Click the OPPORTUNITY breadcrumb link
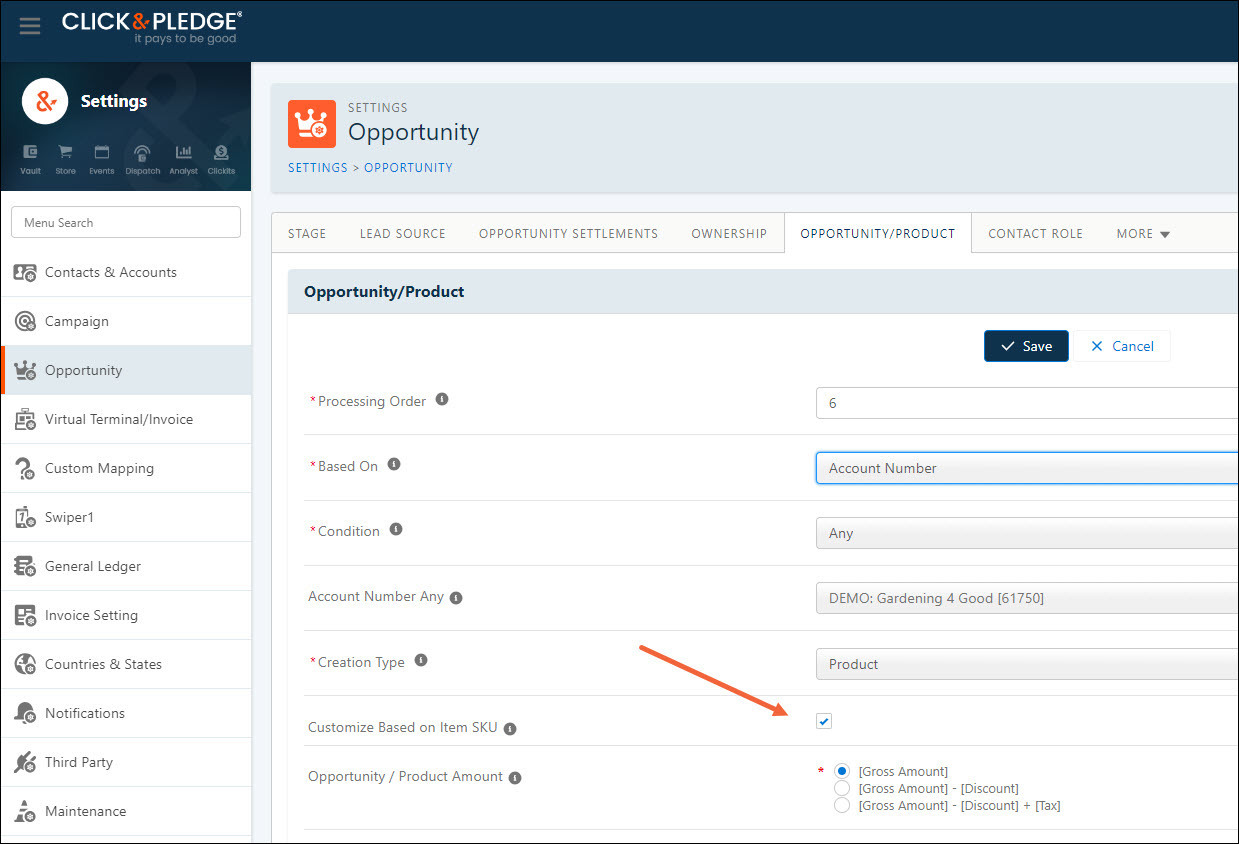 coord(408,168)
